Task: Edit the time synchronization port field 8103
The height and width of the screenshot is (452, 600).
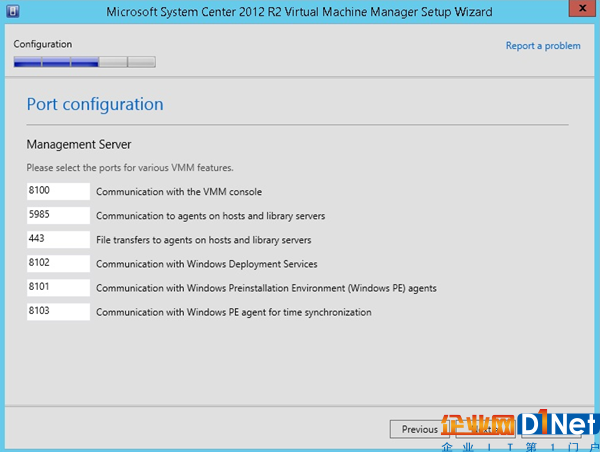Action: (58, 312)
